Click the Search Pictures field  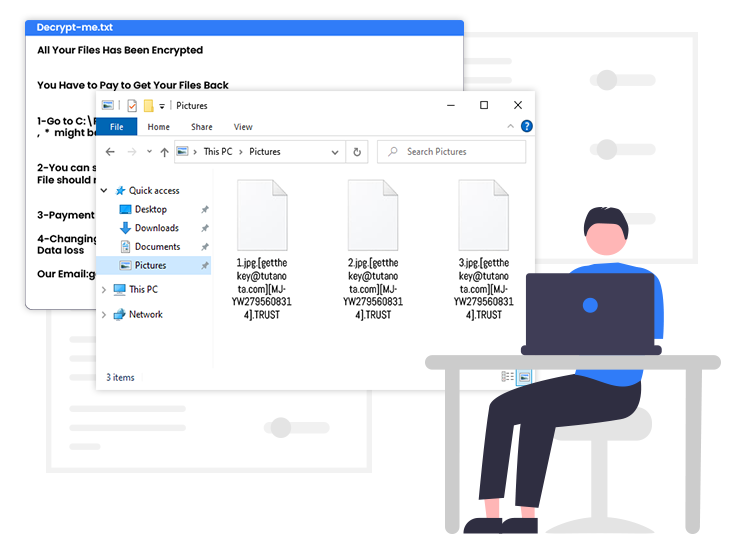(451, 152)
